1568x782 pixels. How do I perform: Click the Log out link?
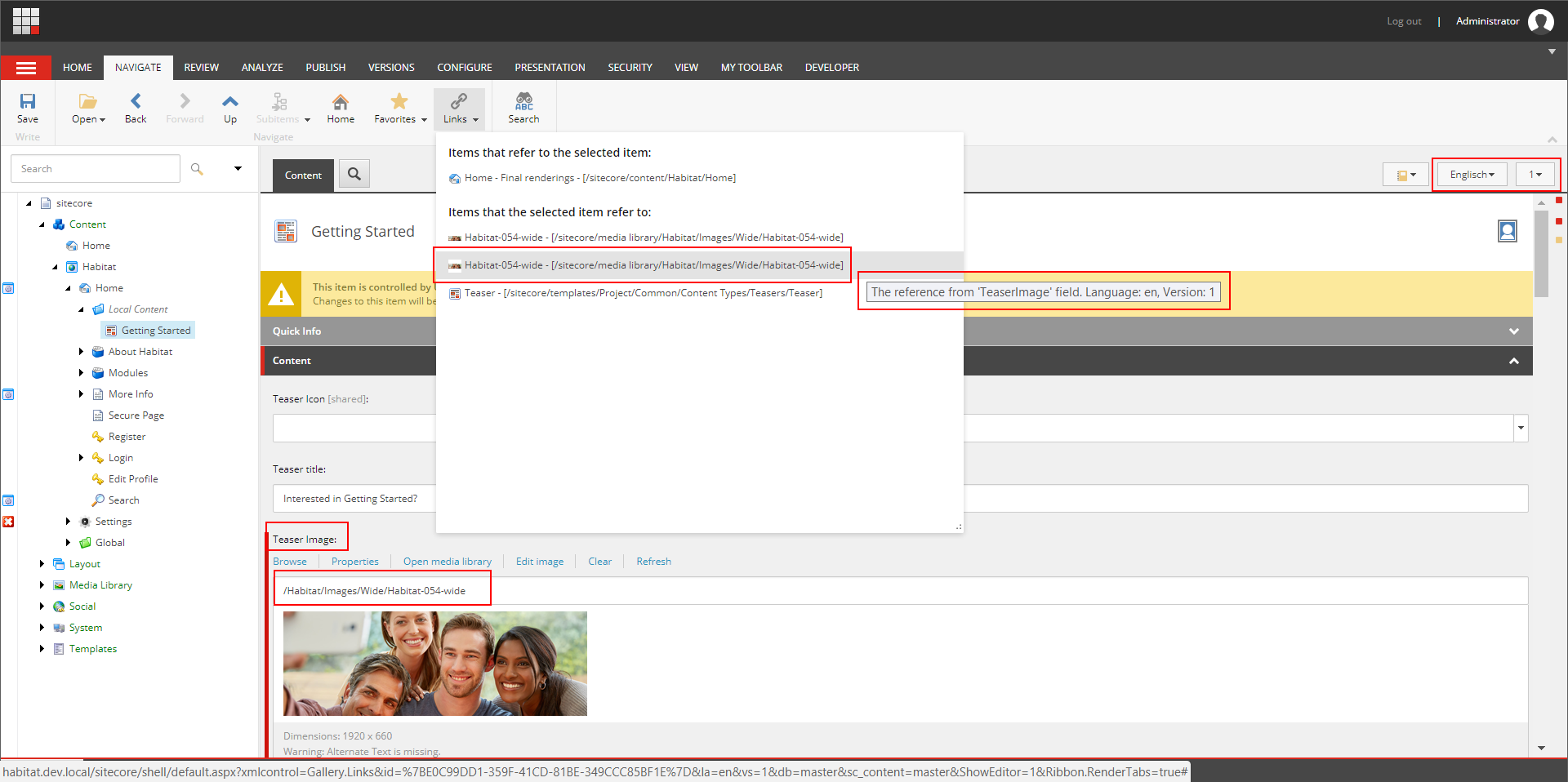pos(1404,21)
